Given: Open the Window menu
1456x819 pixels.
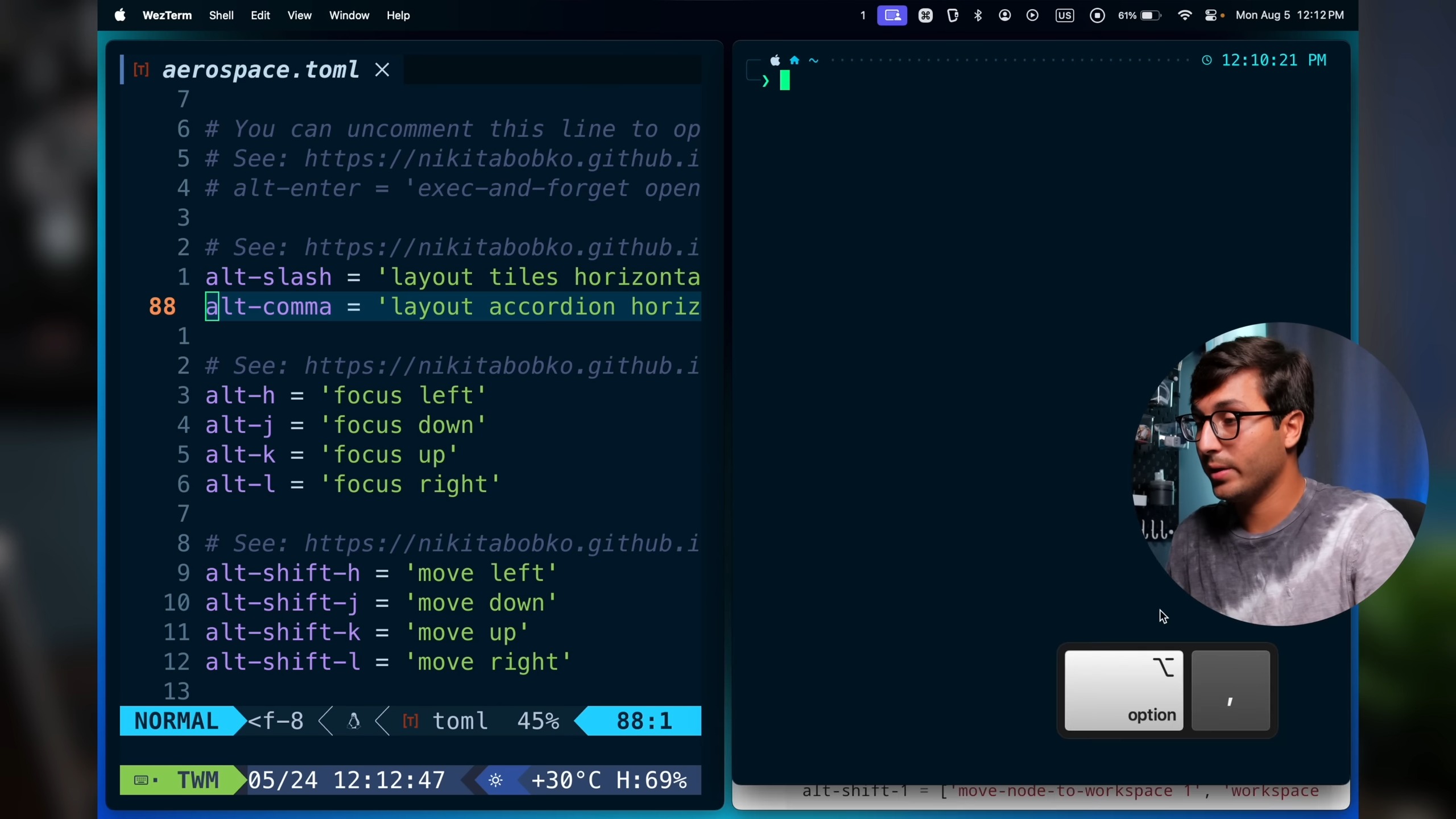Looking at the screenshot, I should pos(349,15).
